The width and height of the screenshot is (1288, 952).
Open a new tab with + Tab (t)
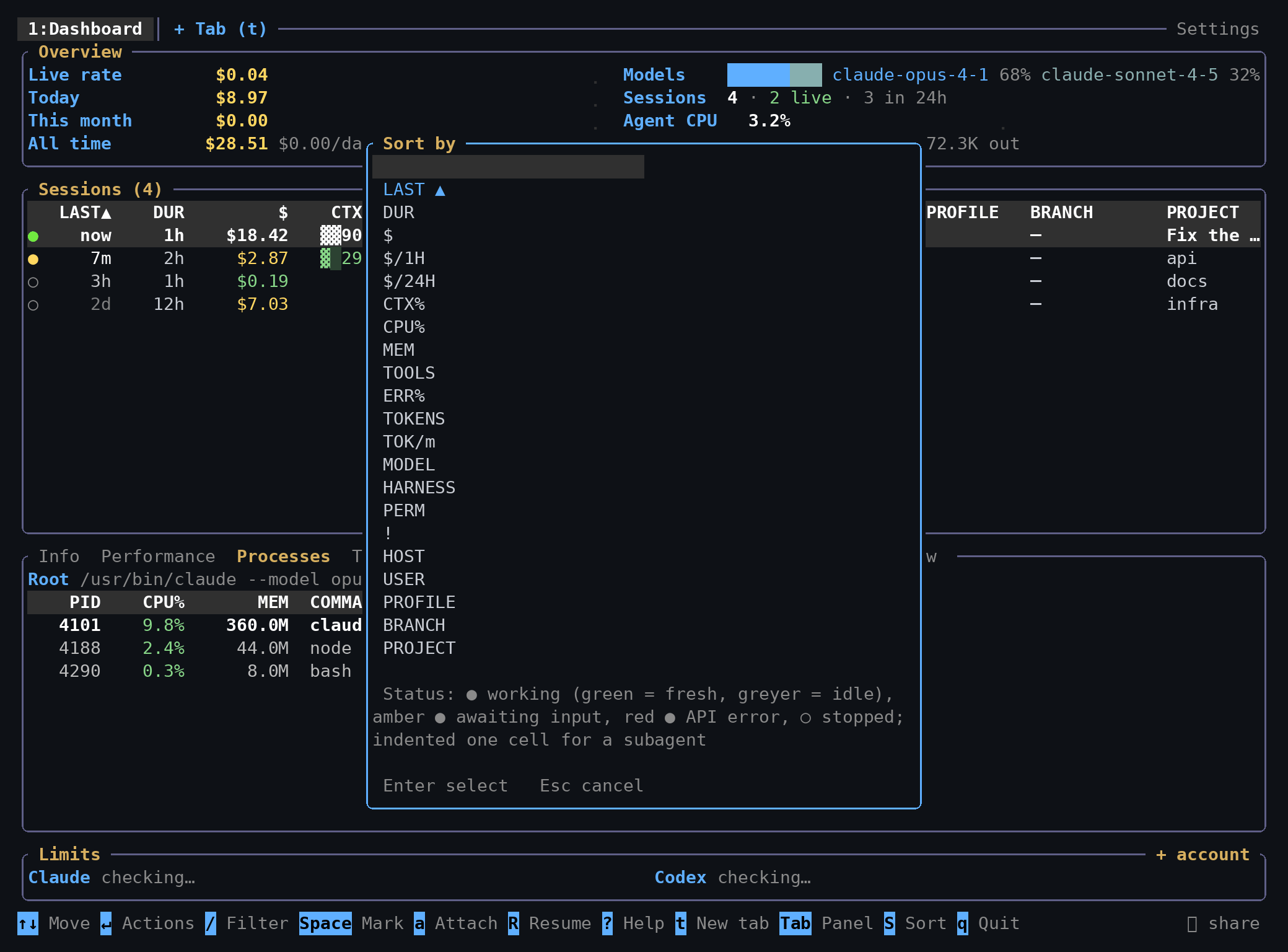pyautogui.click(x=220, y=29)
